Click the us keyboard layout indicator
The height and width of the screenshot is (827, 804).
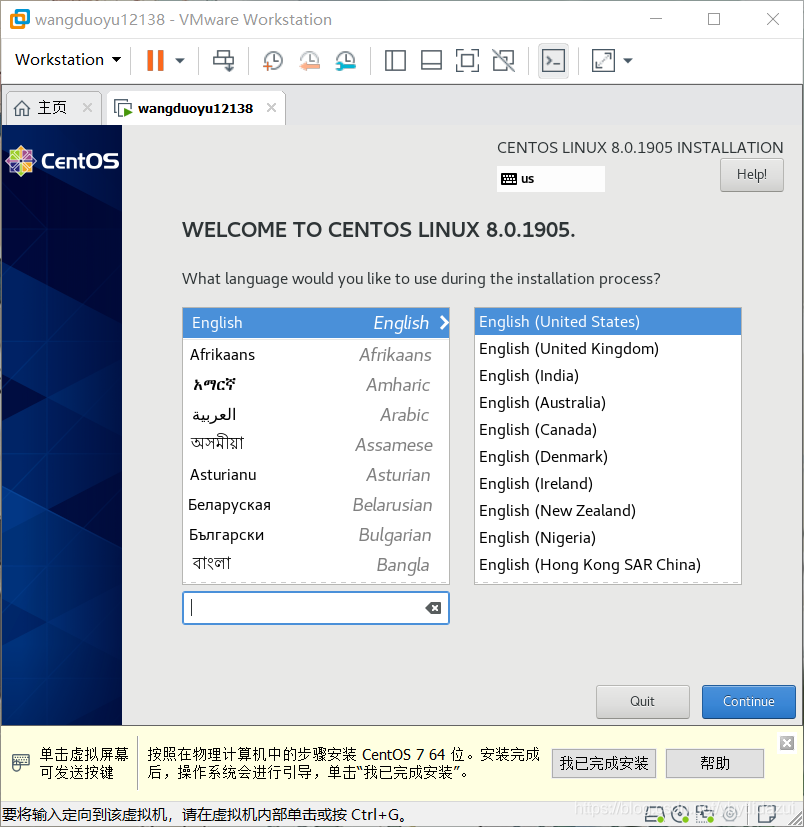point(550,179)
